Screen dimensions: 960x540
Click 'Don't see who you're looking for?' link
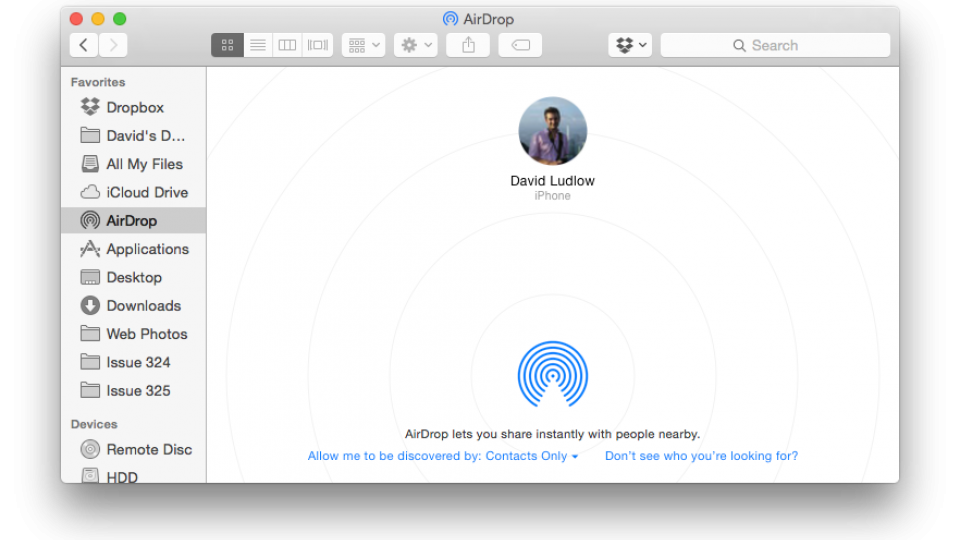[702, 456]
